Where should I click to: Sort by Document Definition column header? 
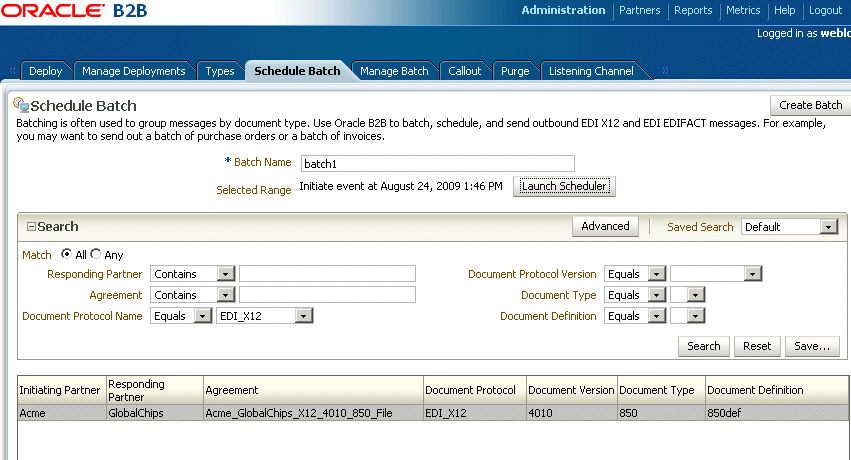pos(777,390)
